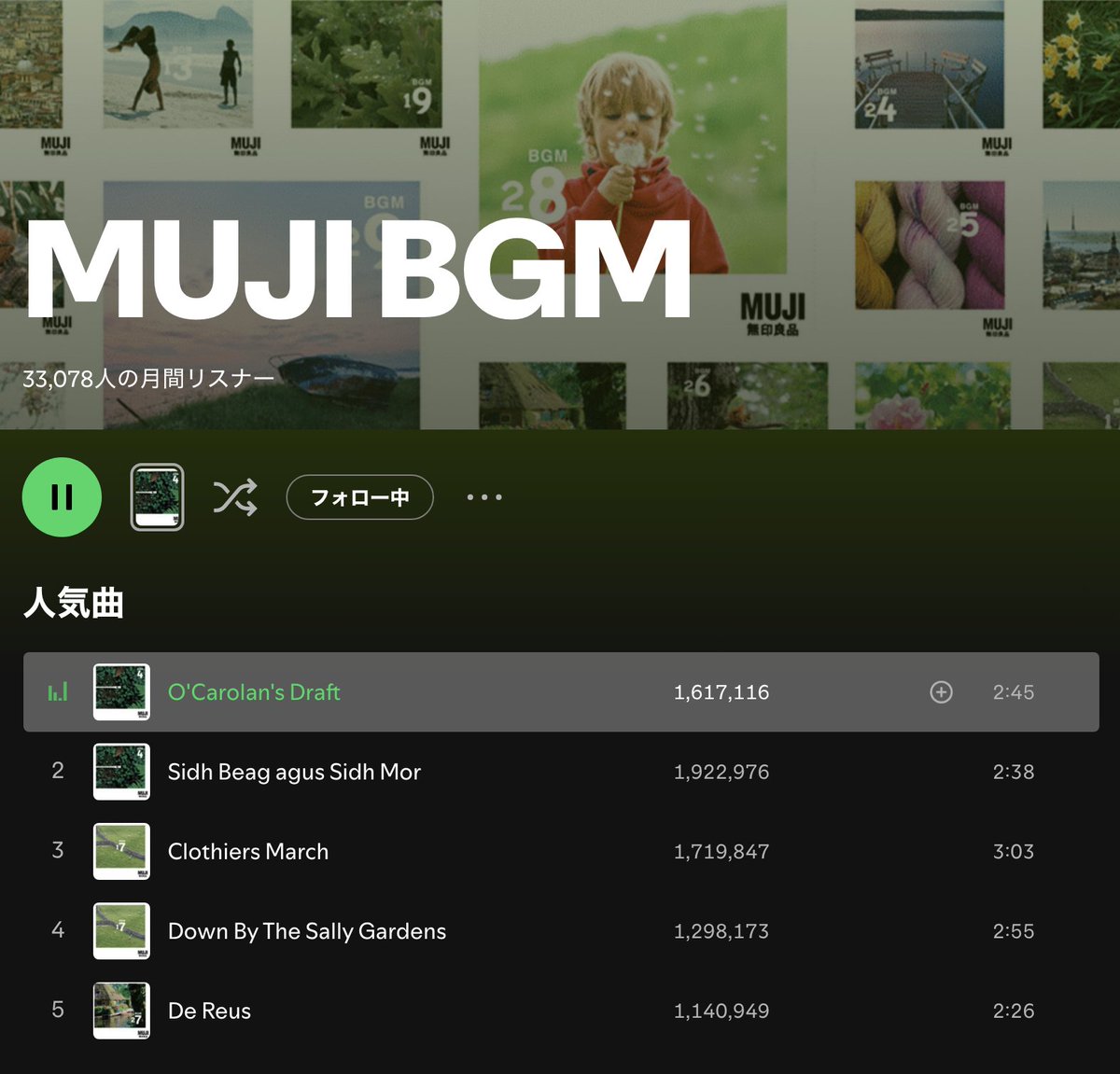
Task: Open album art for Sidh Beag agus Sidh Mor
Action: (121, 772)
